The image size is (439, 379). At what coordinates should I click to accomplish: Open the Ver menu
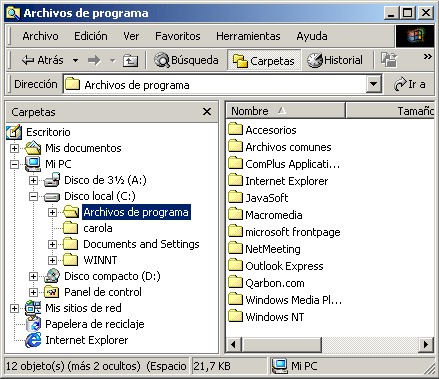tap(131, 36)
